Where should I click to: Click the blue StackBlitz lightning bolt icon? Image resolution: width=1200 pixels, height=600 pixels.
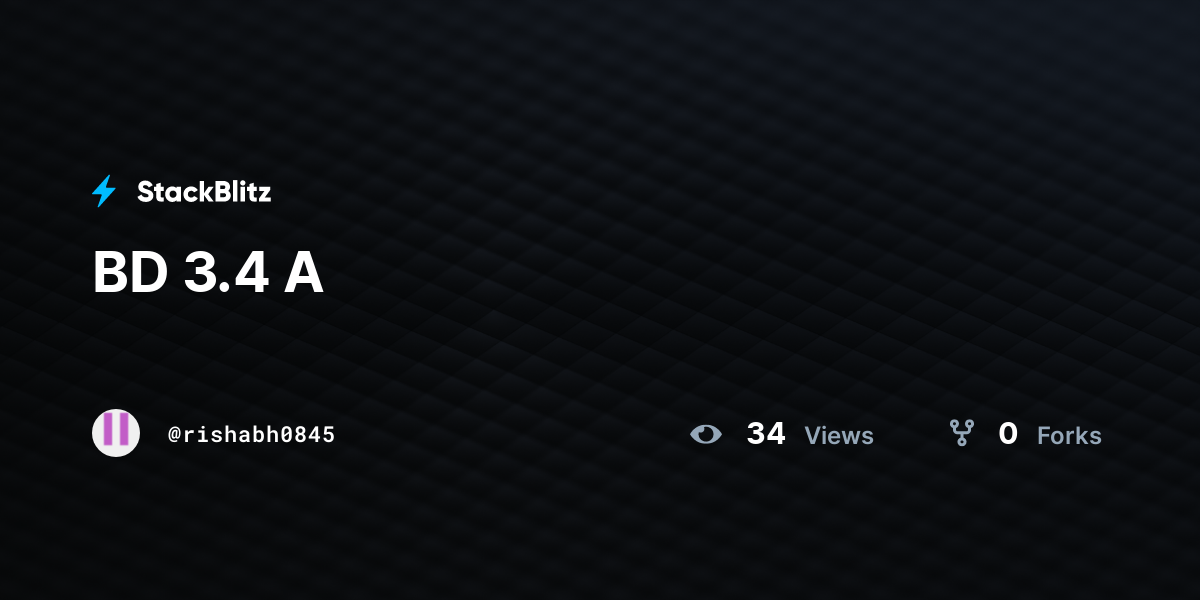[104, 191]
